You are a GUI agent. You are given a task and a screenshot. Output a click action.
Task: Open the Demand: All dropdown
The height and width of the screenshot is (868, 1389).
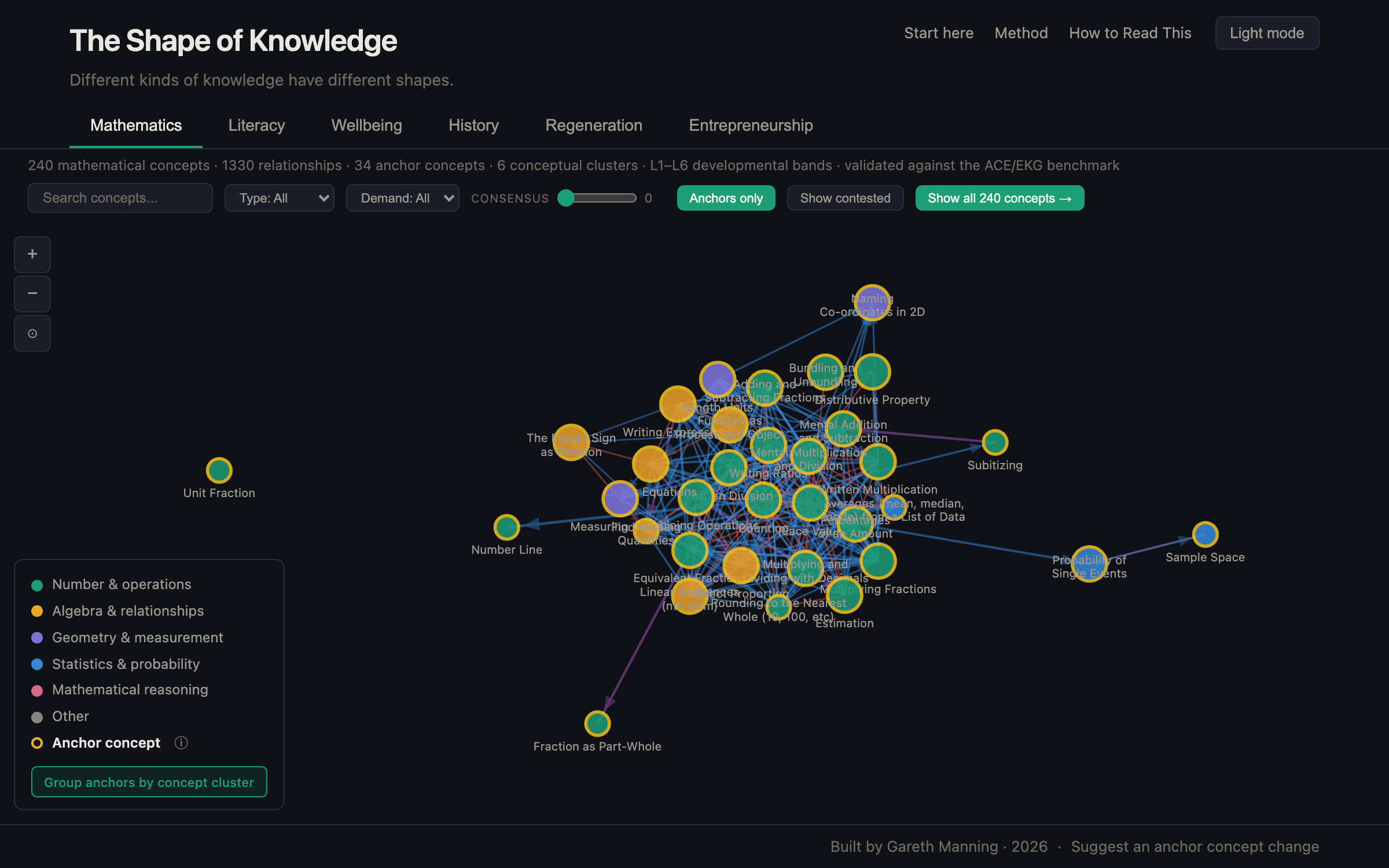(402, 198)
